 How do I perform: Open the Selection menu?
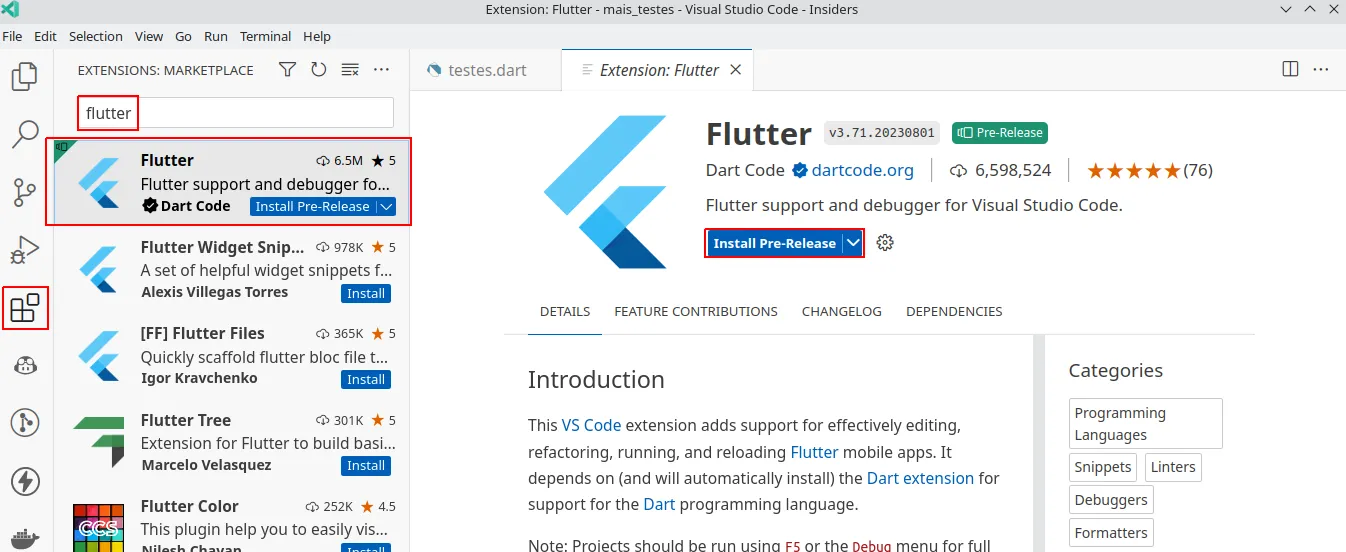(x=96, y=36)
